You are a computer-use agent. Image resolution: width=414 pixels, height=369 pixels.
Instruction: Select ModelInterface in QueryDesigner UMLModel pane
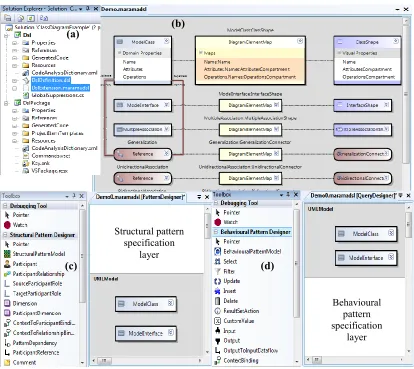tap(366, 258)
